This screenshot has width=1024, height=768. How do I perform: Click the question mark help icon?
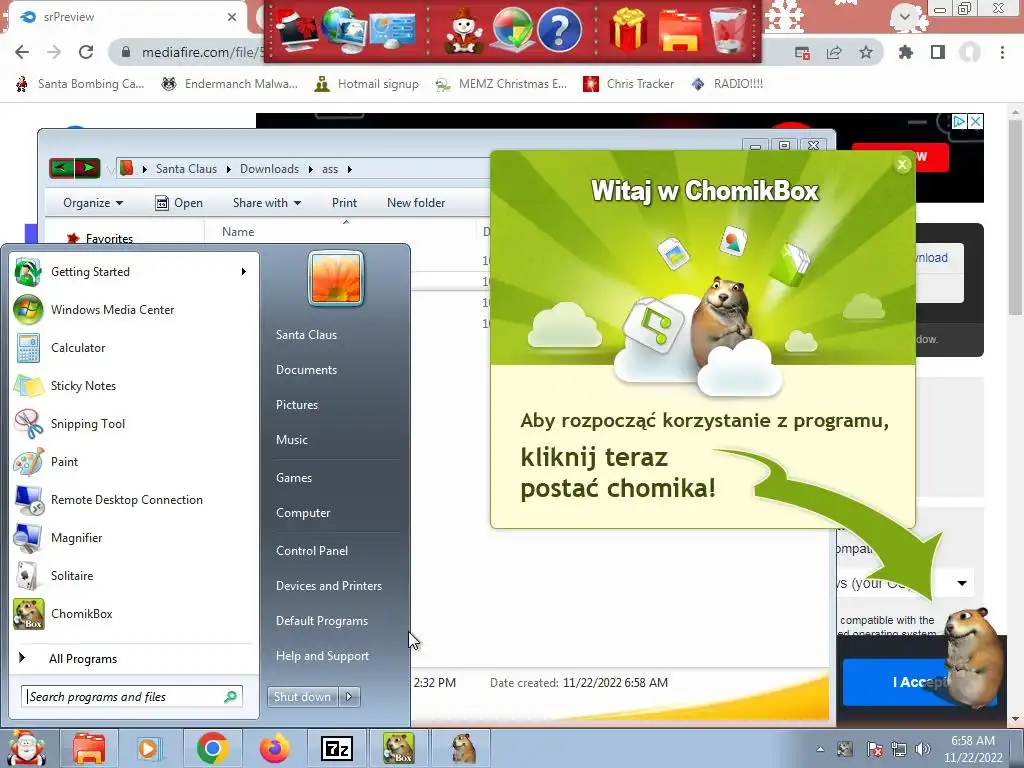point(559,30)
